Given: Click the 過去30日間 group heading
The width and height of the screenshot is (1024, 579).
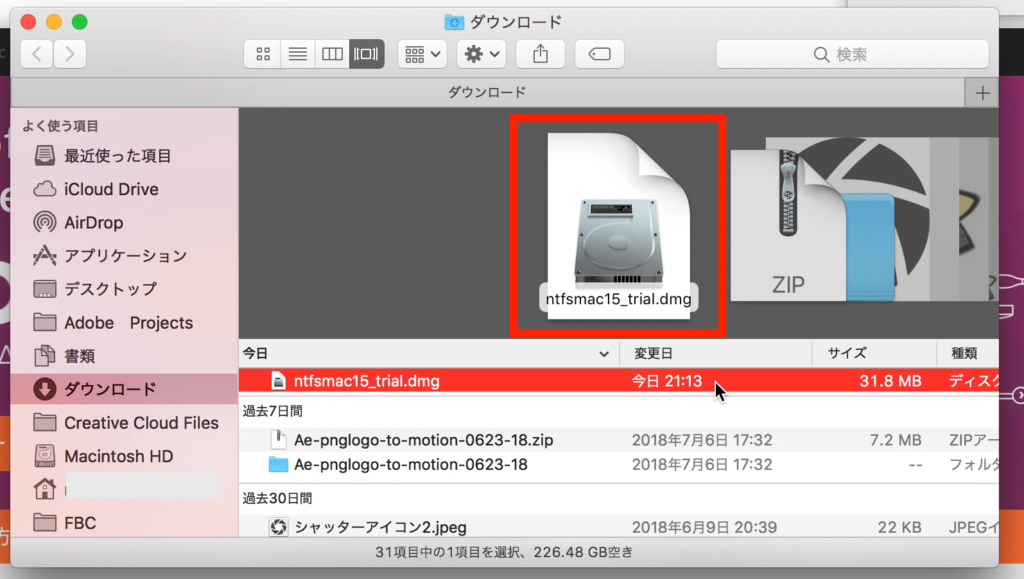Looking at the screenshot, I should [x=277, y=499].
